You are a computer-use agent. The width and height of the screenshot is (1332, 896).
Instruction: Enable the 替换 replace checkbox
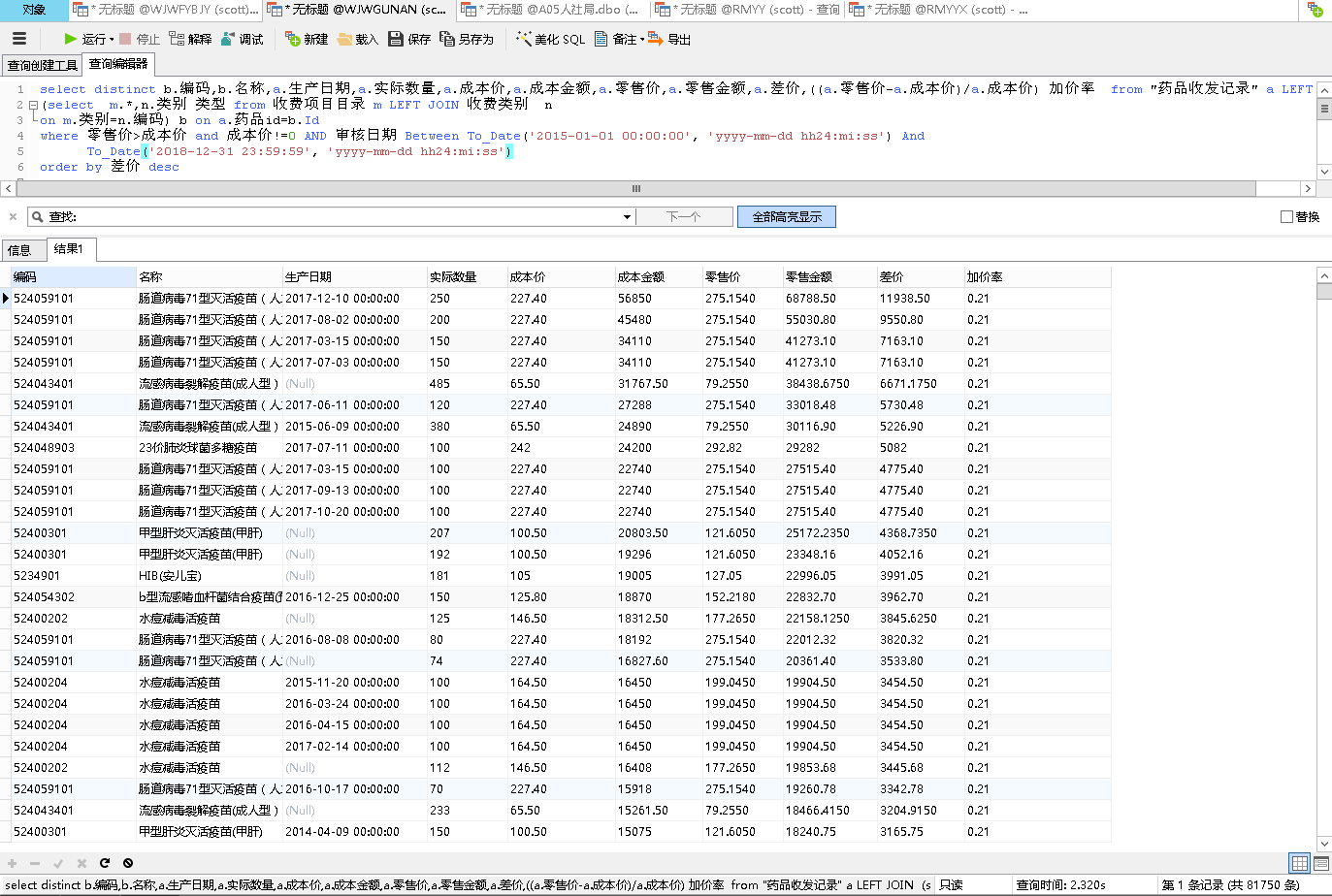point(1286,217)
